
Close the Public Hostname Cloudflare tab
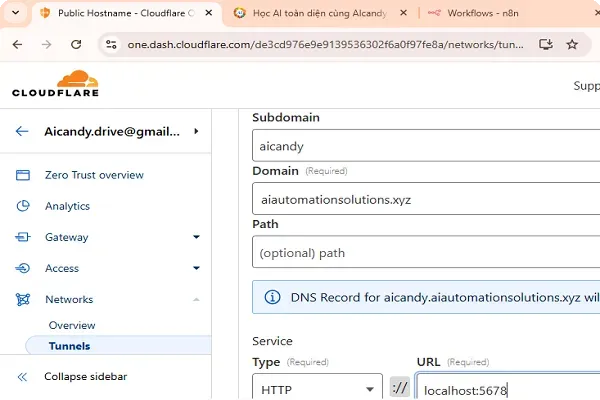pos(209,13)
